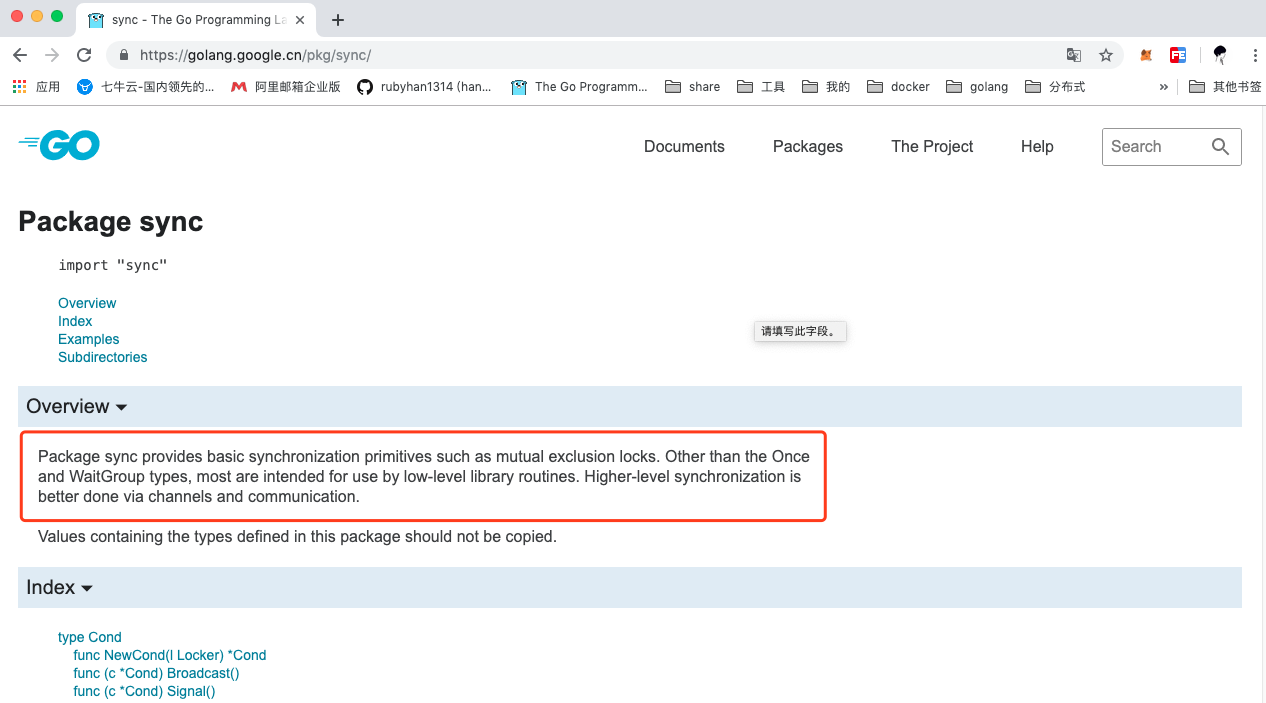Click the translate page icon
1266x703 pixels.
[x=1074, y=56]
